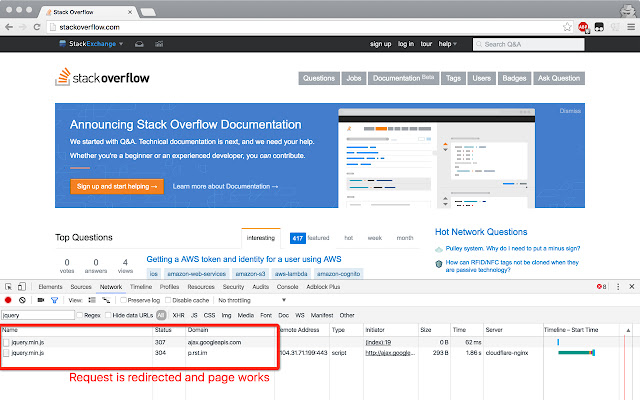Viewport: 640px width, 400px height.
Task: Tick the Regex filter checkbox
Action: point(80,315)
